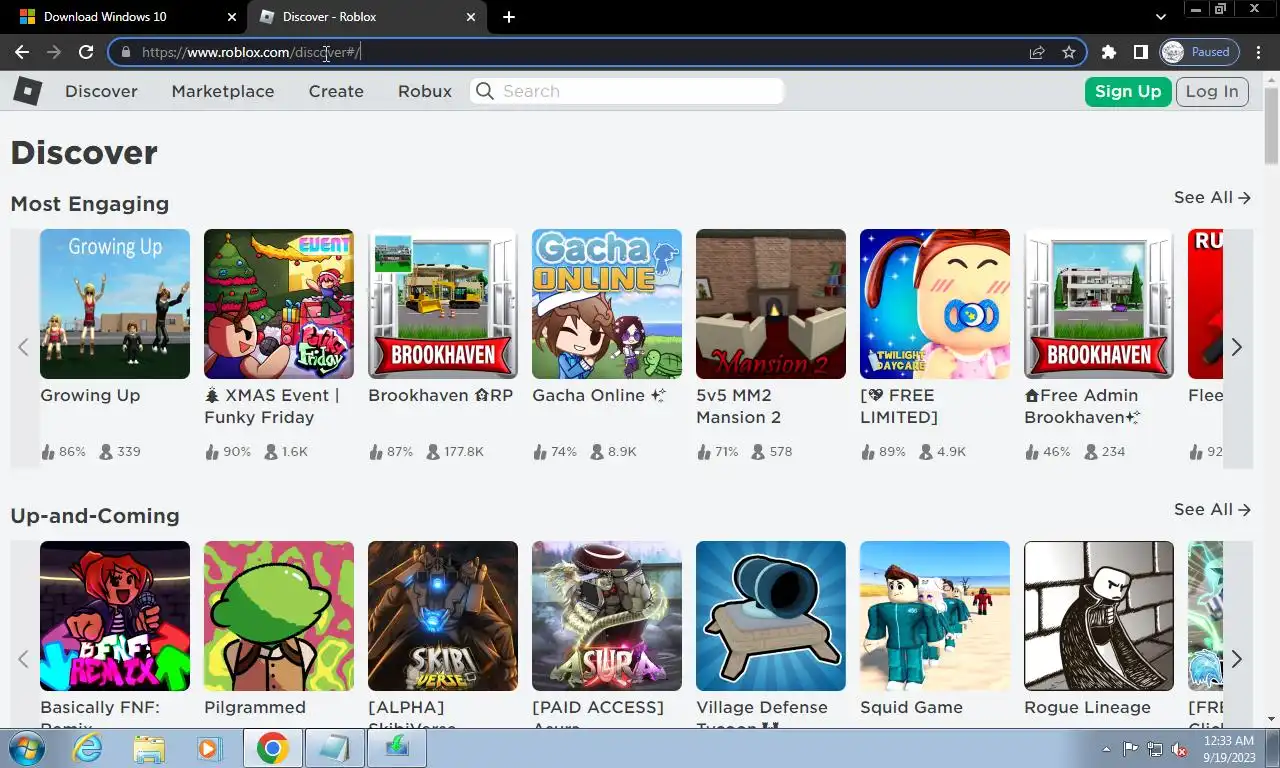Advance Most Engaging carousel right arrow

pyautogui.click(x=1237, y=347)
